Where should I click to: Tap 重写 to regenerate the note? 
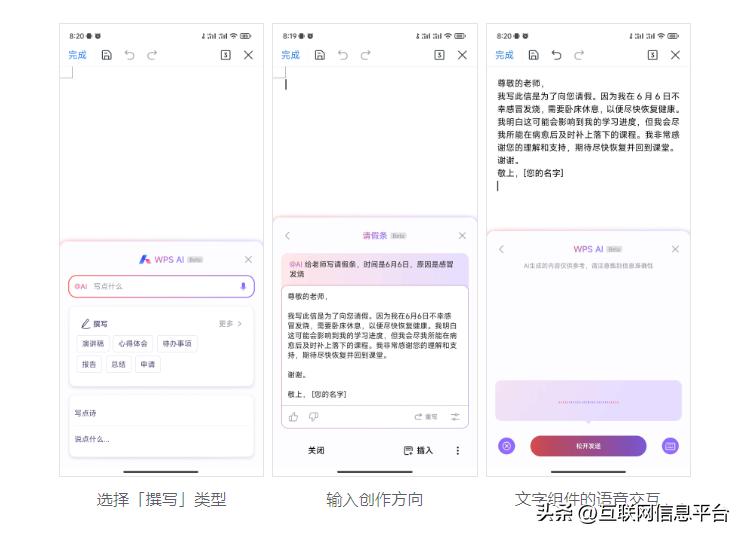click(426, 417)
